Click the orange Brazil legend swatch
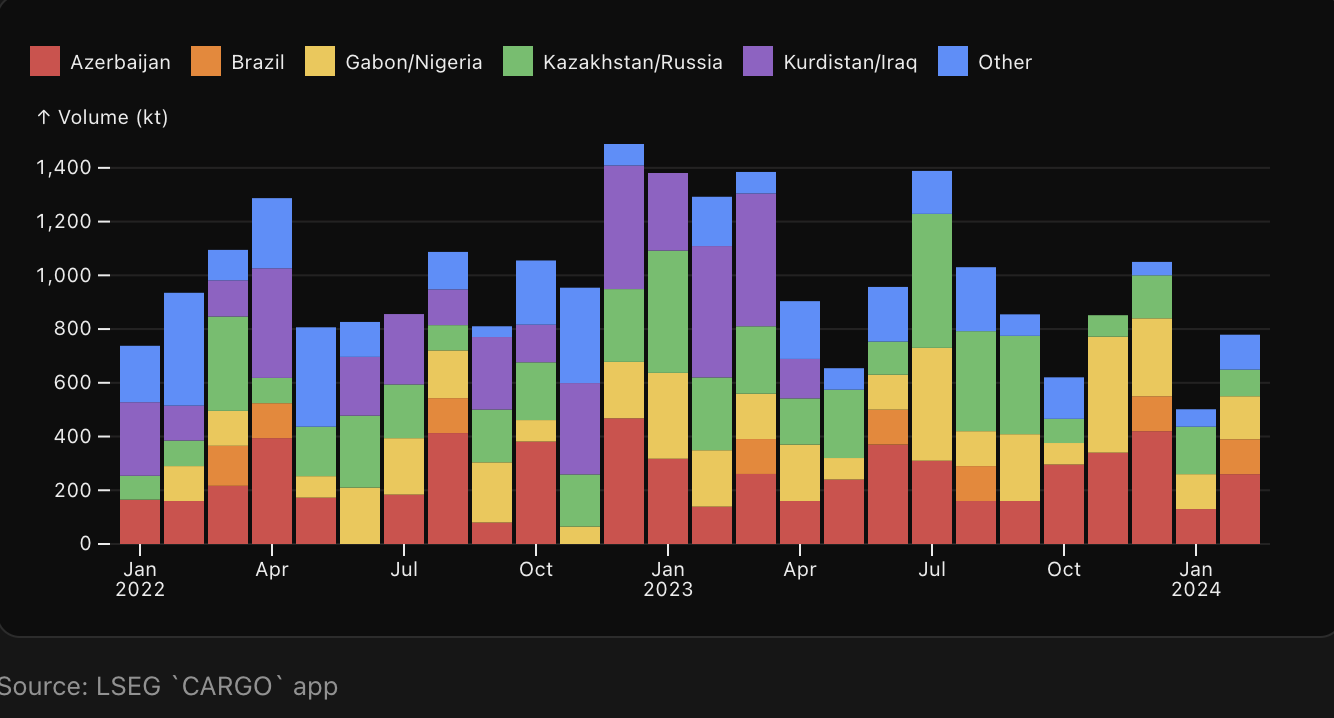The image size is (1334, 718). (206, 62)
